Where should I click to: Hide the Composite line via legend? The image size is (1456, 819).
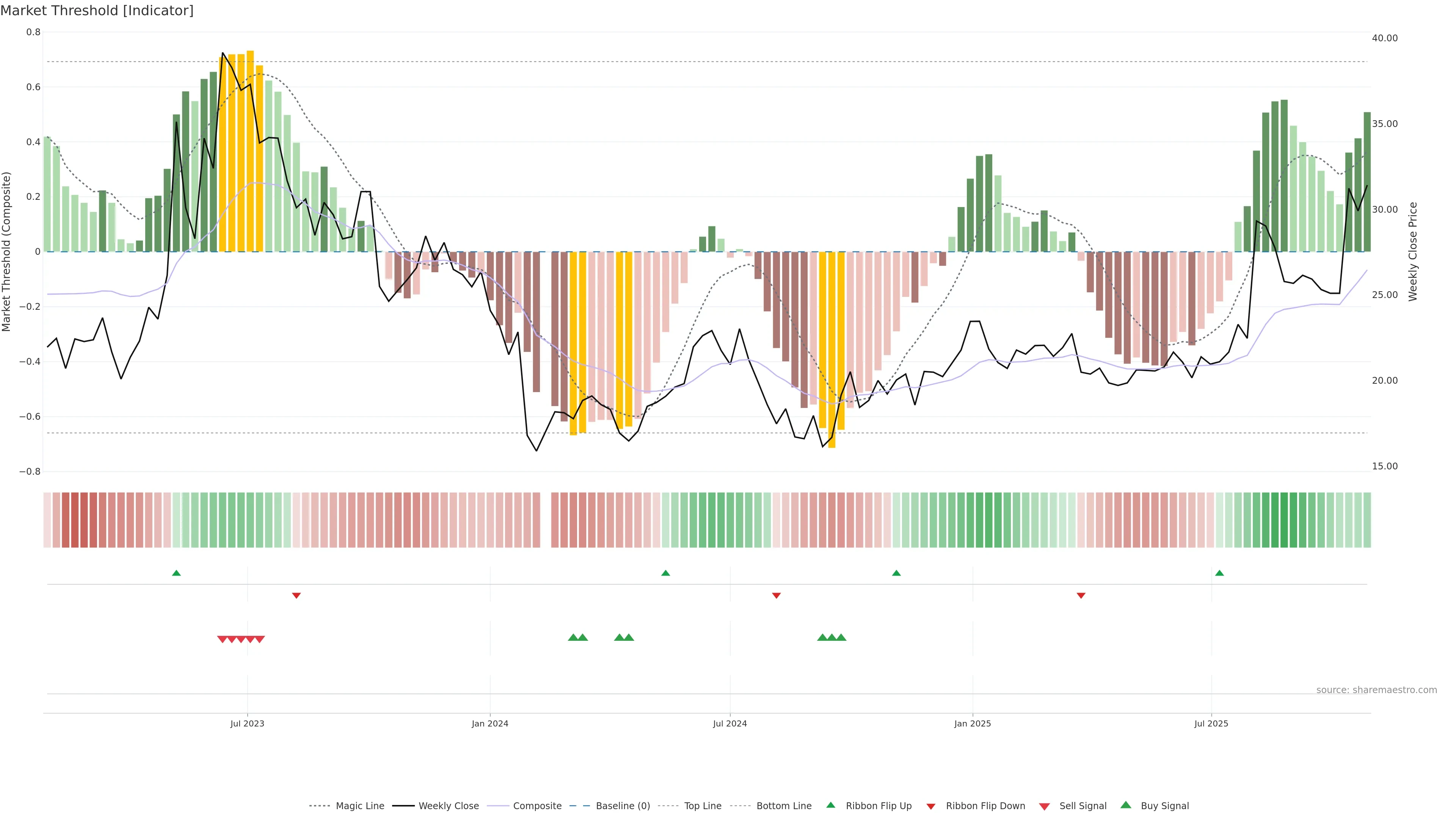tap(537, 806)
